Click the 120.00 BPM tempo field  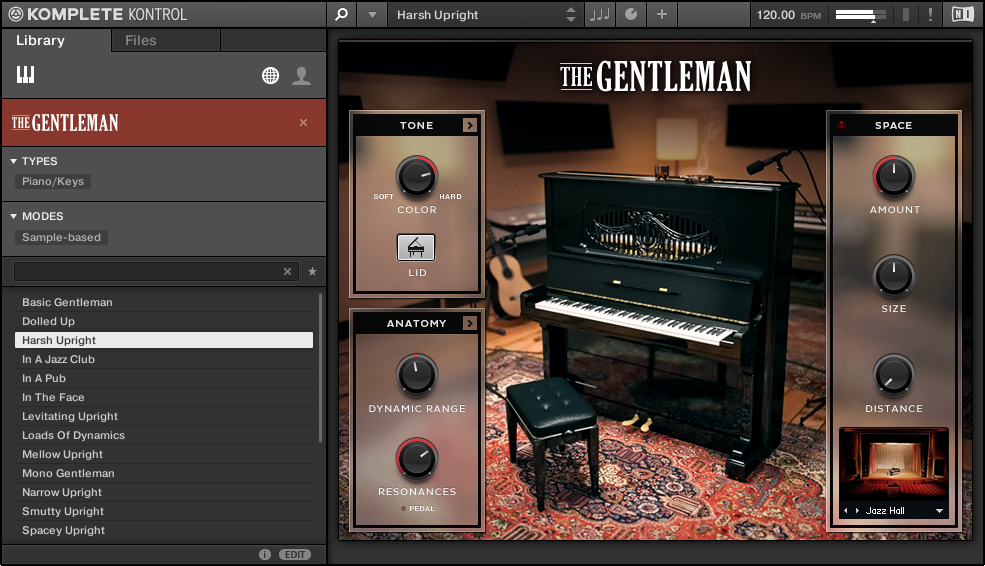[x=788, y=14]
